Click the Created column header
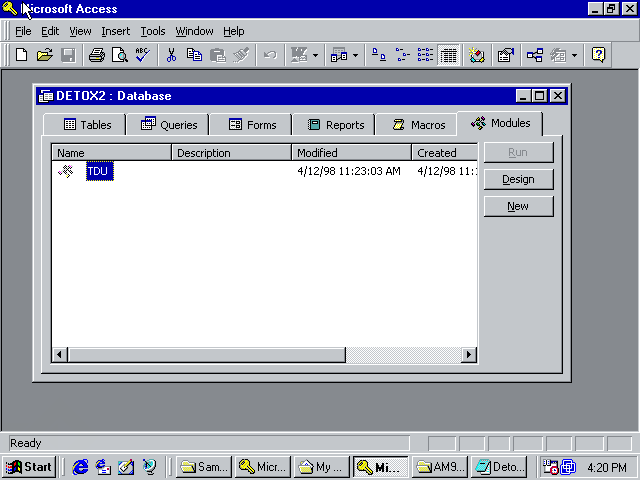640x480 pixels. pos(444,153)
